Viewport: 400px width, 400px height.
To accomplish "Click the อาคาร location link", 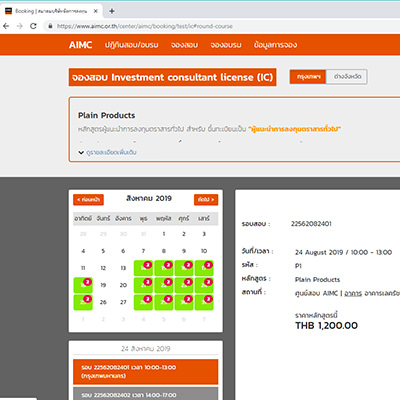I will pyautogui.click(x=353, y=293).
